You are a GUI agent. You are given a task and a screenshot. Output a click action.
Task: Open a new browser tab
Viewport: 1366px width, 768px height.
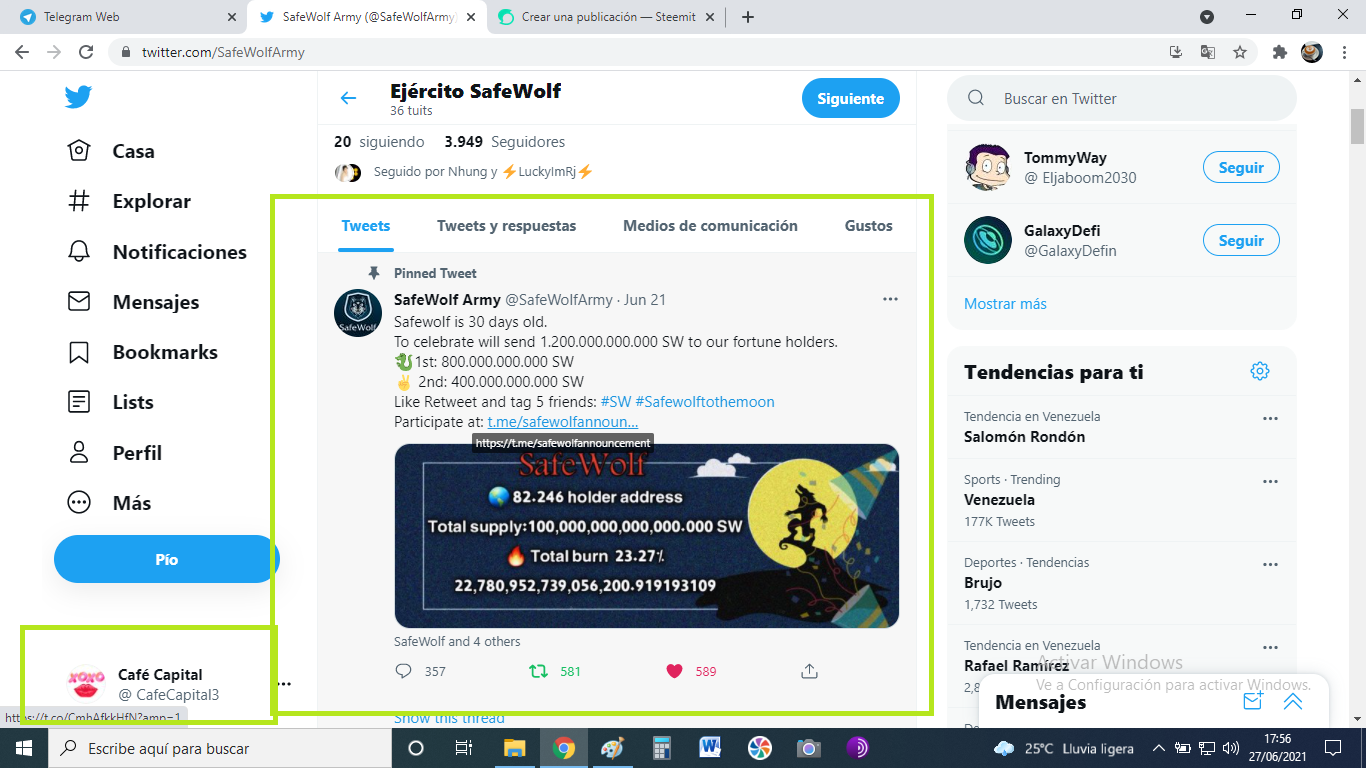[748, 17]
